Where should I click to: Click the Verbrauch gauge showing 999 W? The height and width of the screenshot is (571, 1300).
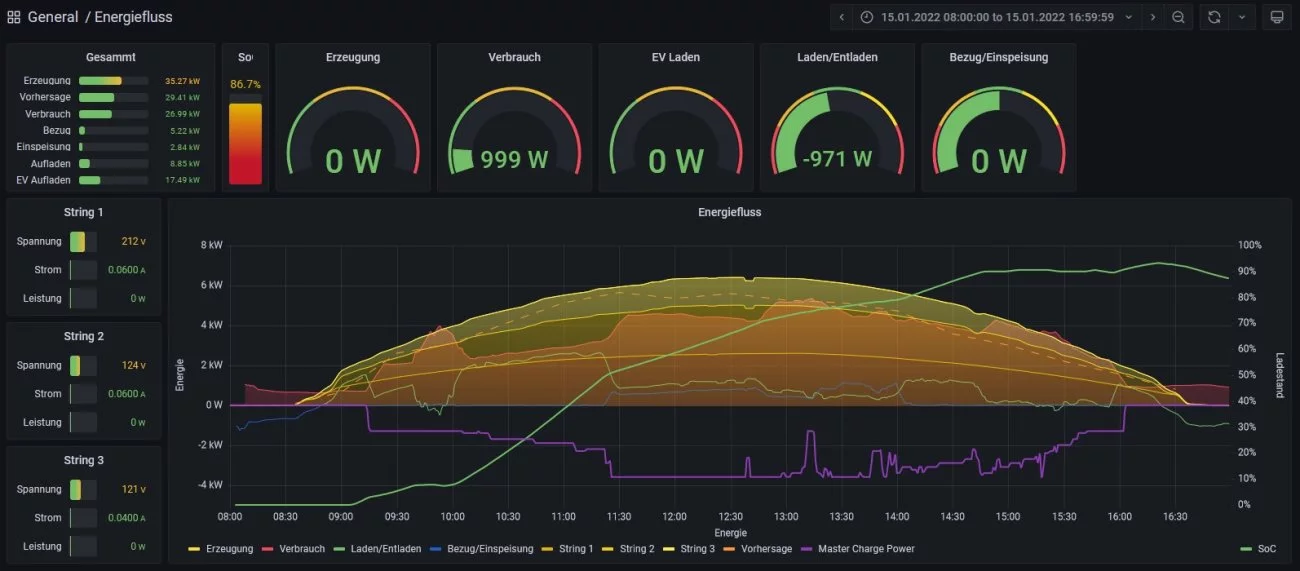514,140
